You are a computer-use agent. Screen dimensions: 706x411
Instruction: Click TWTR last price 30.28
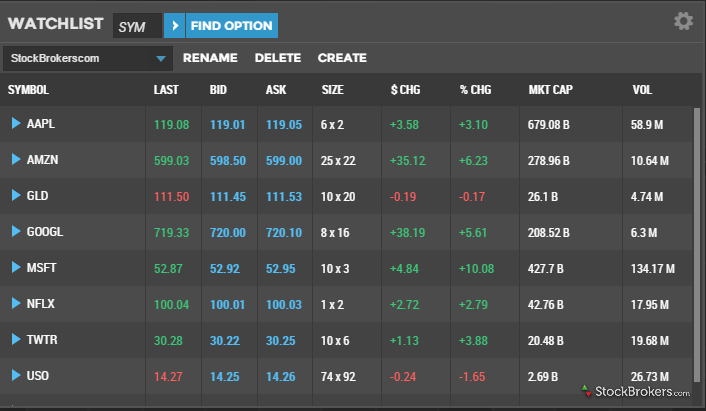[x=168, y=341]
